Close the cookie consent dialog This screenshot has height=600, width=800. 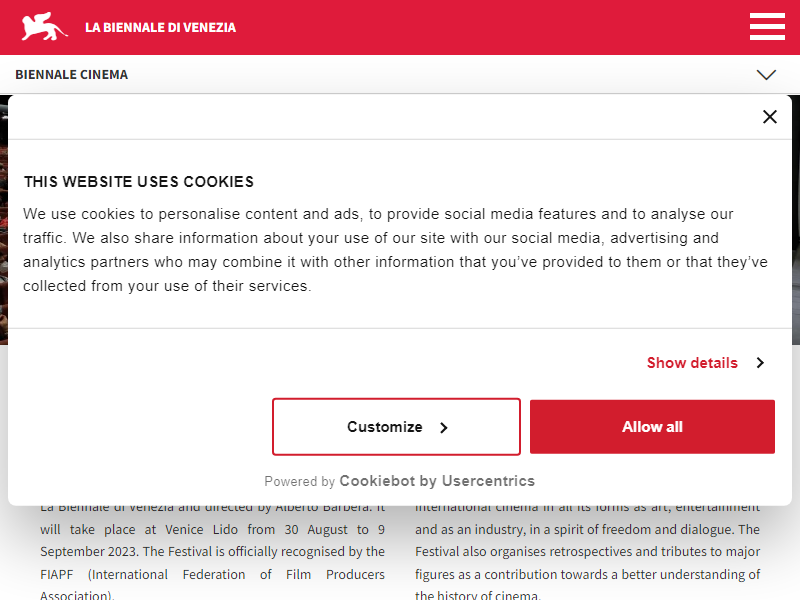click(769, 117)
